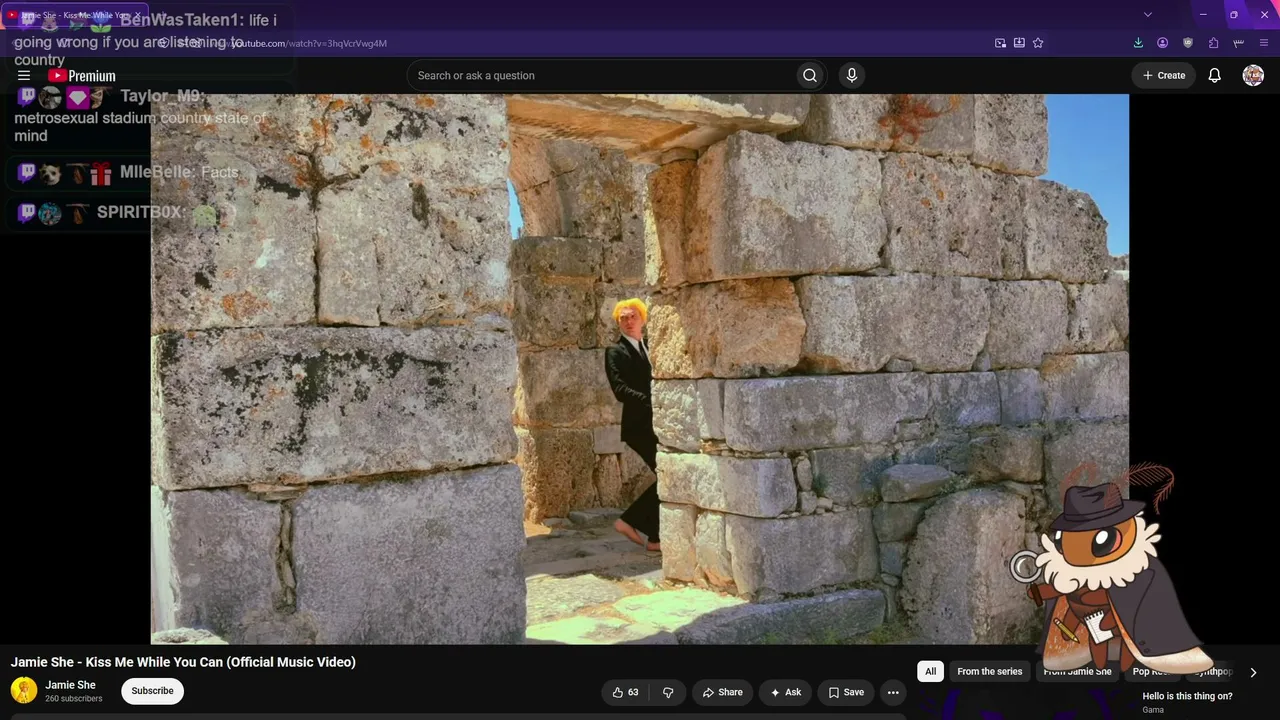Select the All filter chip
The image size is (1280, 720).
pyautogui.click(x=930, y=672)
